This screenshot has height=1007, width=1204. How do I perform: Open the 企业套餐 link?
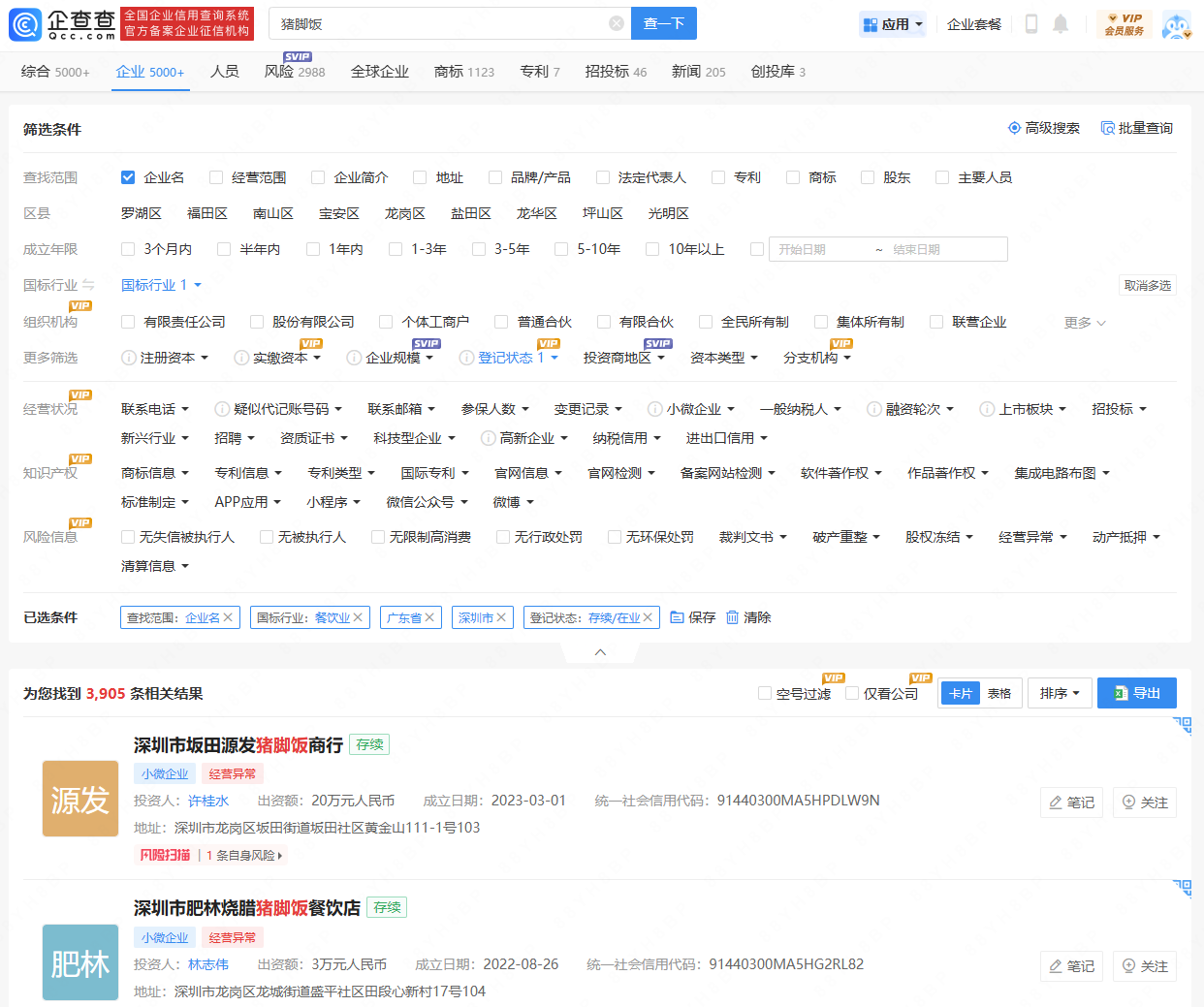point(974,24)
